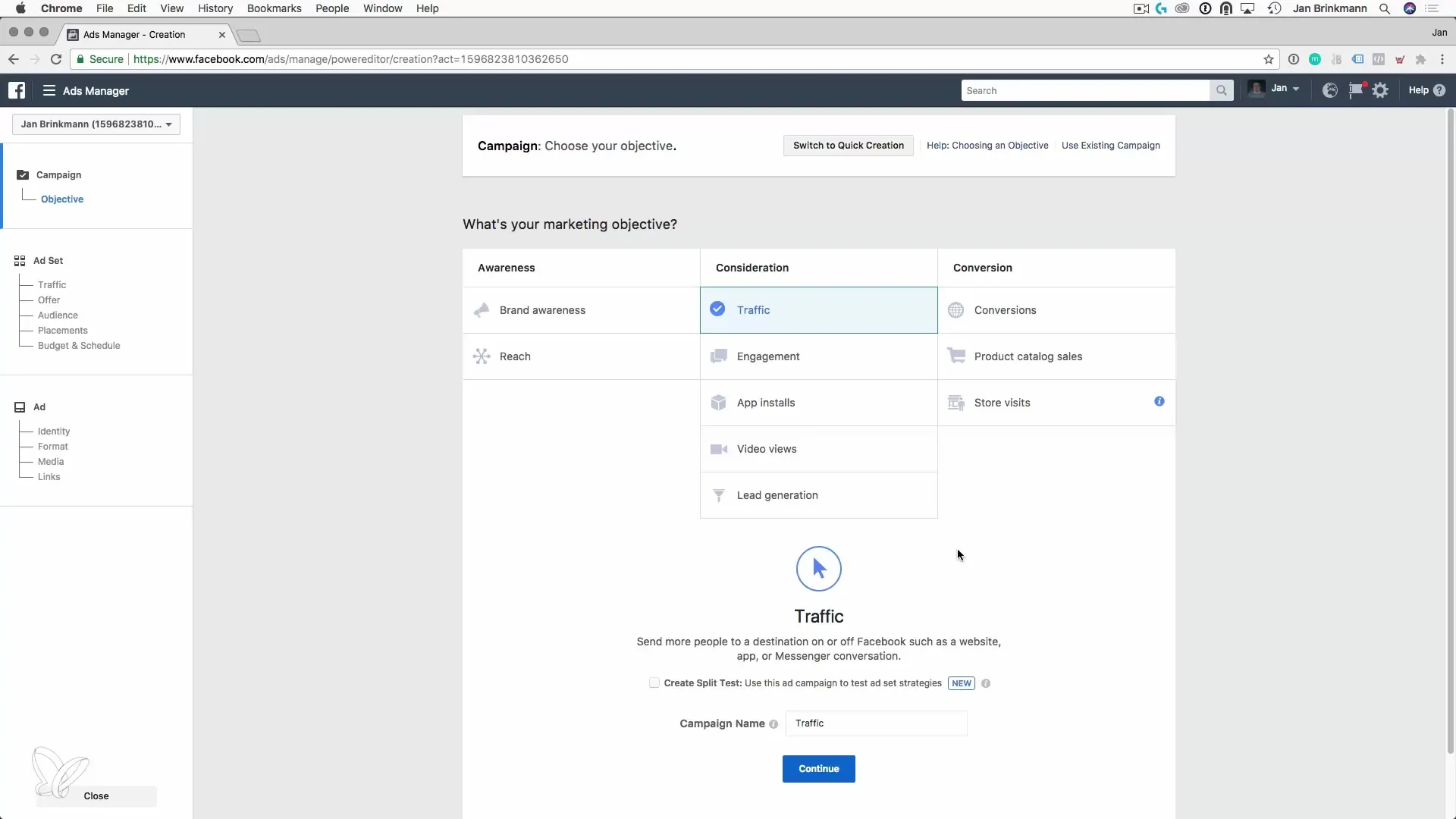The height and width of the screenshot is (819, 1456).
Task: Click the Close button near butterfly
Action: click(96, 796)
